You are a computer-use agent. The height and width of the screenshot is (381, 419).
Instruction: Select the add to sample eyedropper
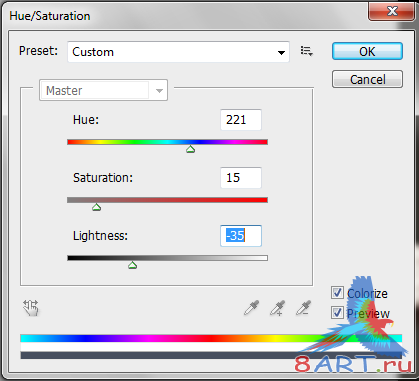[x=277, y=308]
